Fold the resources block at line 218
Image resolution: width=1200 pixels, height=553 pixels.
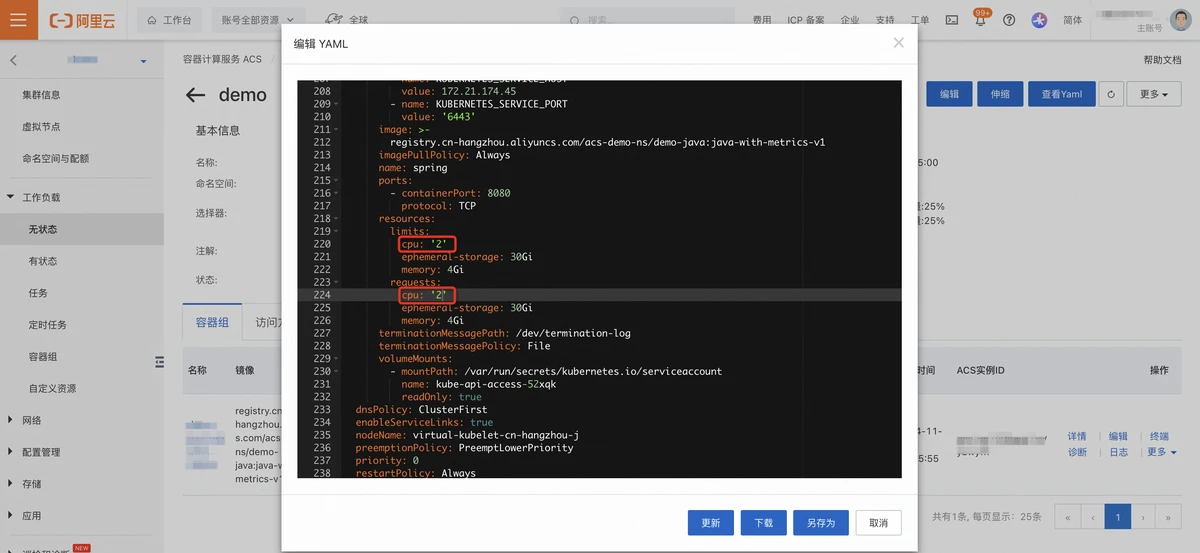click(337, 219)
